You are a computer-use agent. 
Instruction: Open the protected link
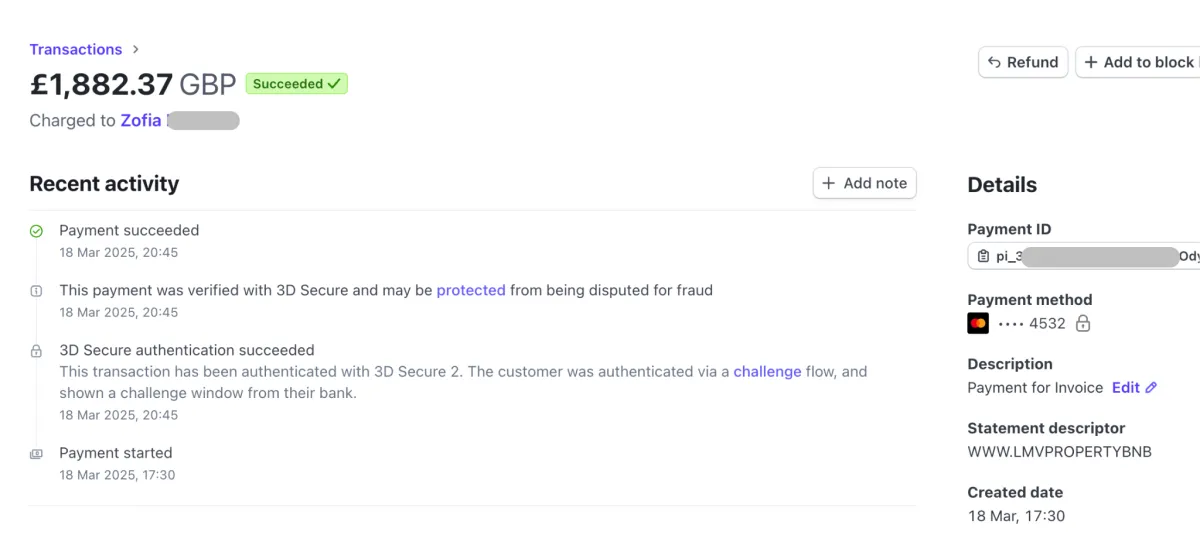471,290
